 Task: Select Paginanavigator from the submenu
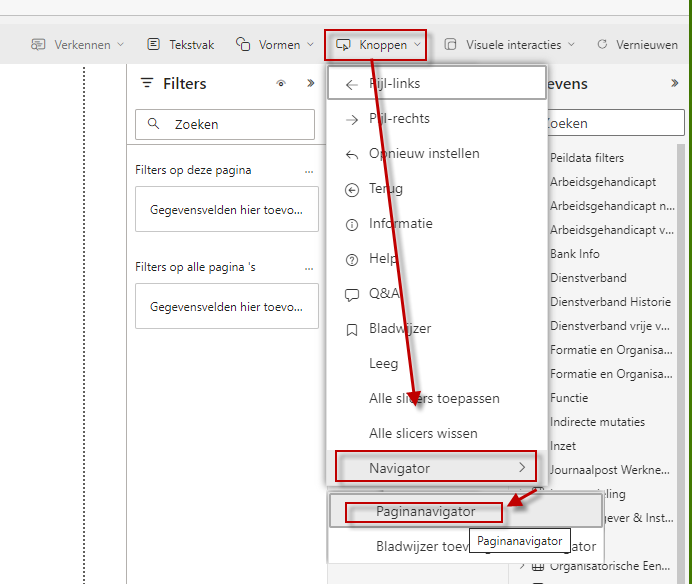[425, 512]
